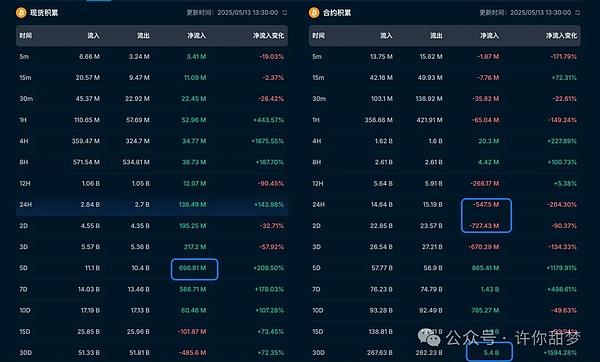Click net inflow 138.49 M in 24H row
The image size is (600, 362).
[192, 205]
